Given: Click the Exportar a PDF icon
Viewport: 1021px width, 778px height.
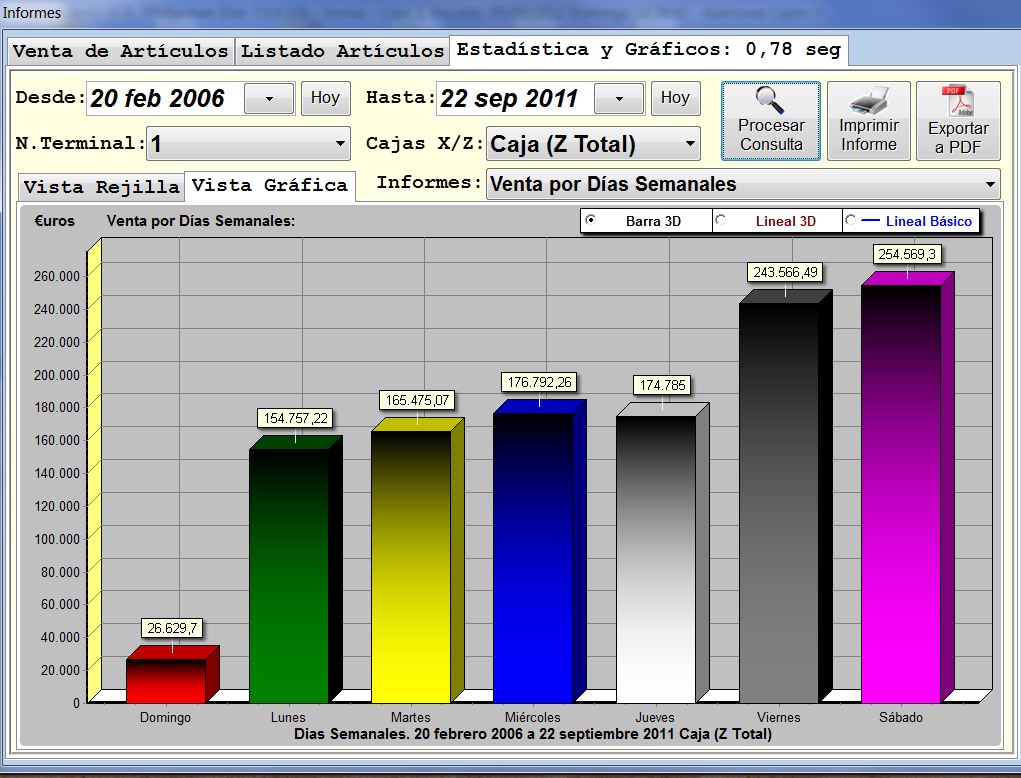Looking at the screenshot, I should pyautogui.click(x=958, y=101).
